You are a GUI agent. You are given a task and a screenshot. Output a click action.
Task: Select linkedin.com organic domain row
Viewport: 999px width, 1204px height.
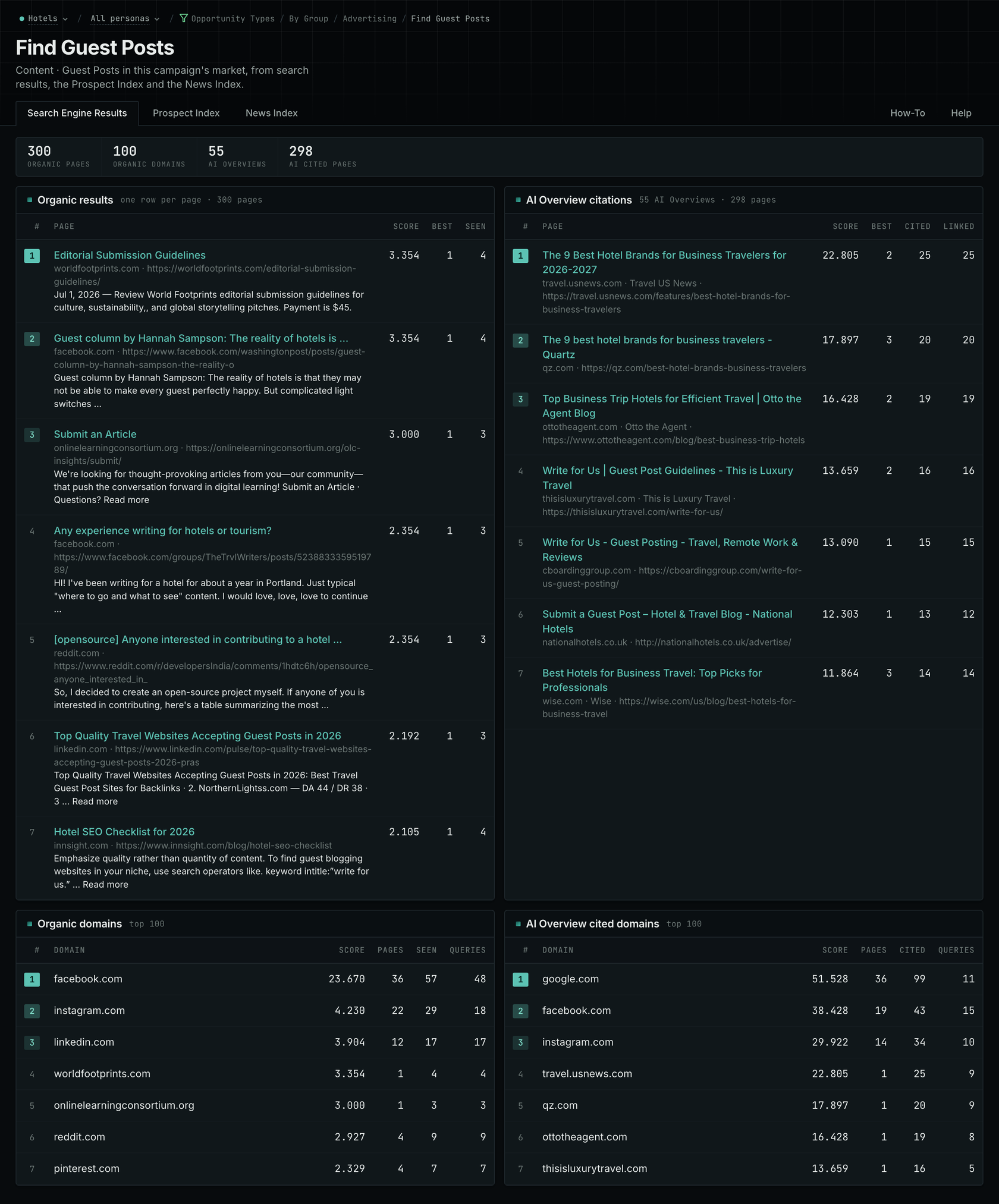tap(255, 1042)
